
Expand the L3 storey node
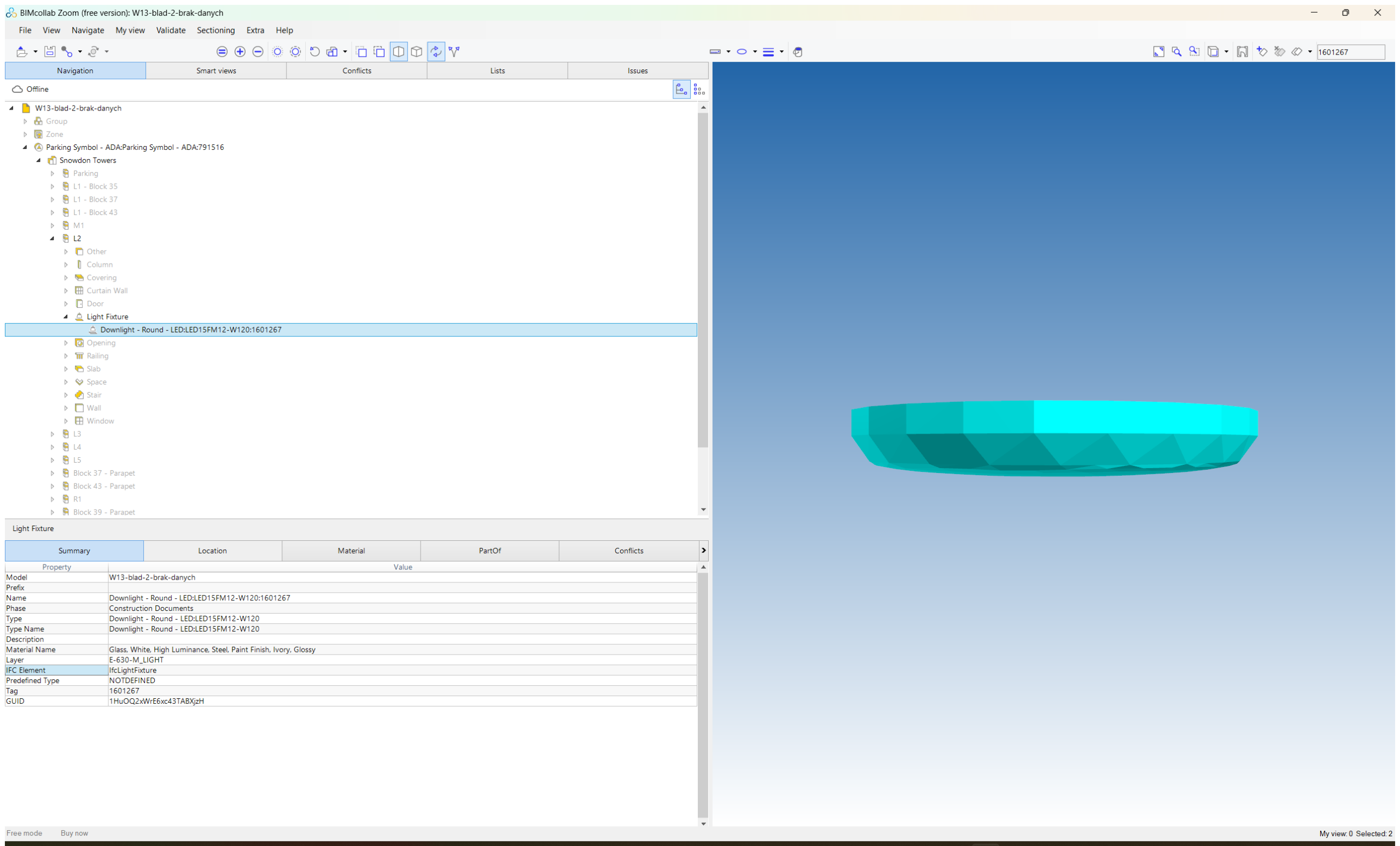click(52, 434)
